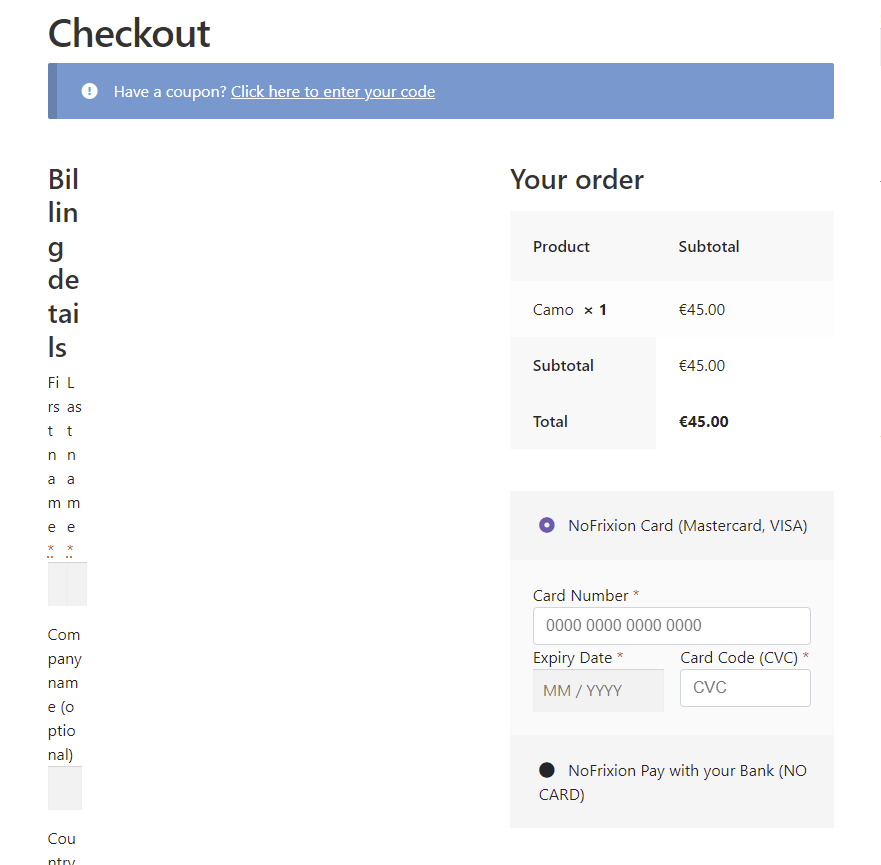The height and width of the screenshot is (865, 881).
Task: Click the Camo product name in order summary
Action: [x=552, y=309]
